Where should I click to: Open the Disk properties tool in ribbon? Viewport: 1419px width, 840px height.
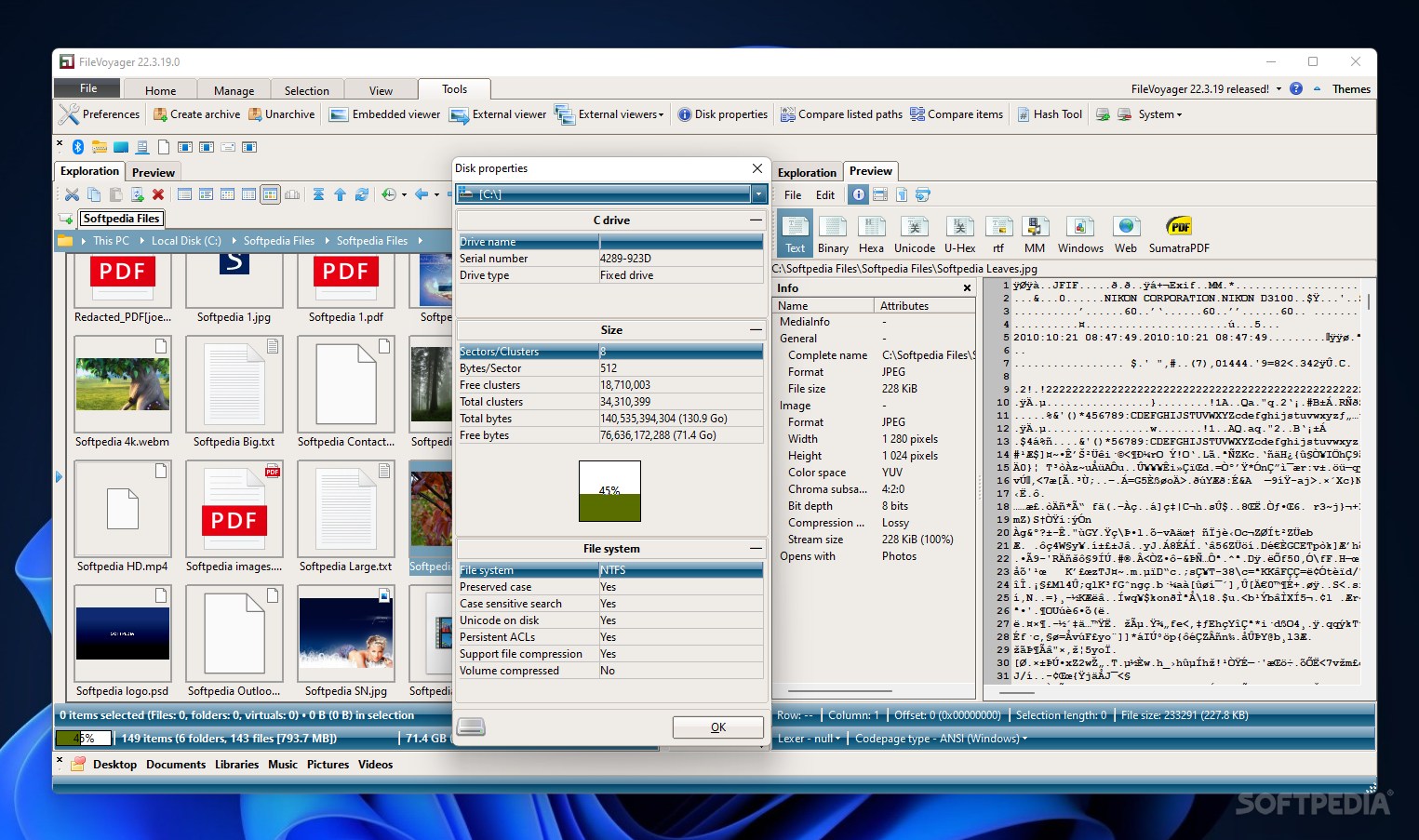[722, 114]
